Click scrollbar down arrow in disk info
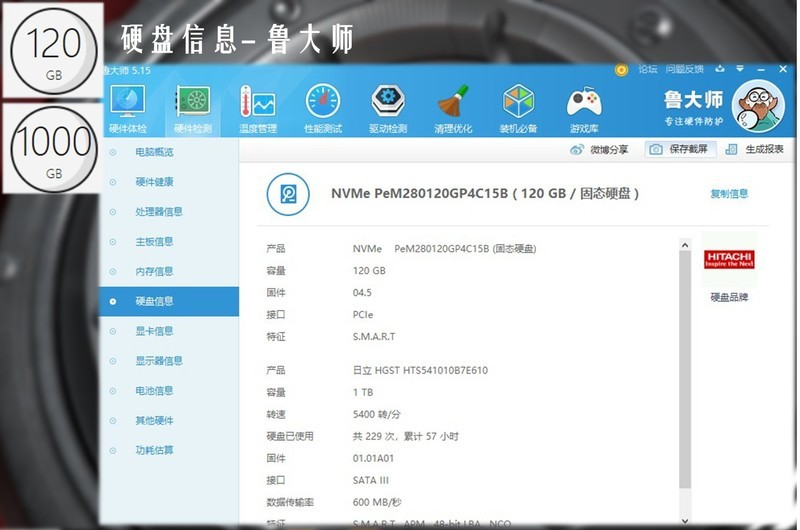The height and width of the screenshot is (530, 800). 685,521
